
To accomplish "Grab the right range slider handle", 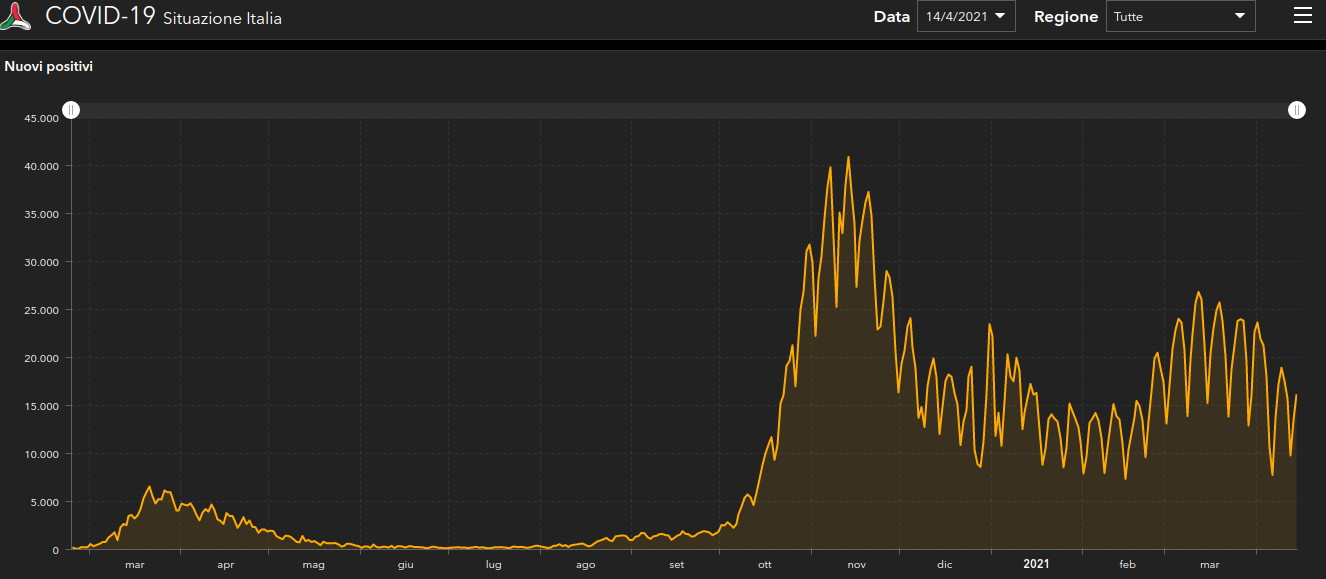I will [1297, 110].
